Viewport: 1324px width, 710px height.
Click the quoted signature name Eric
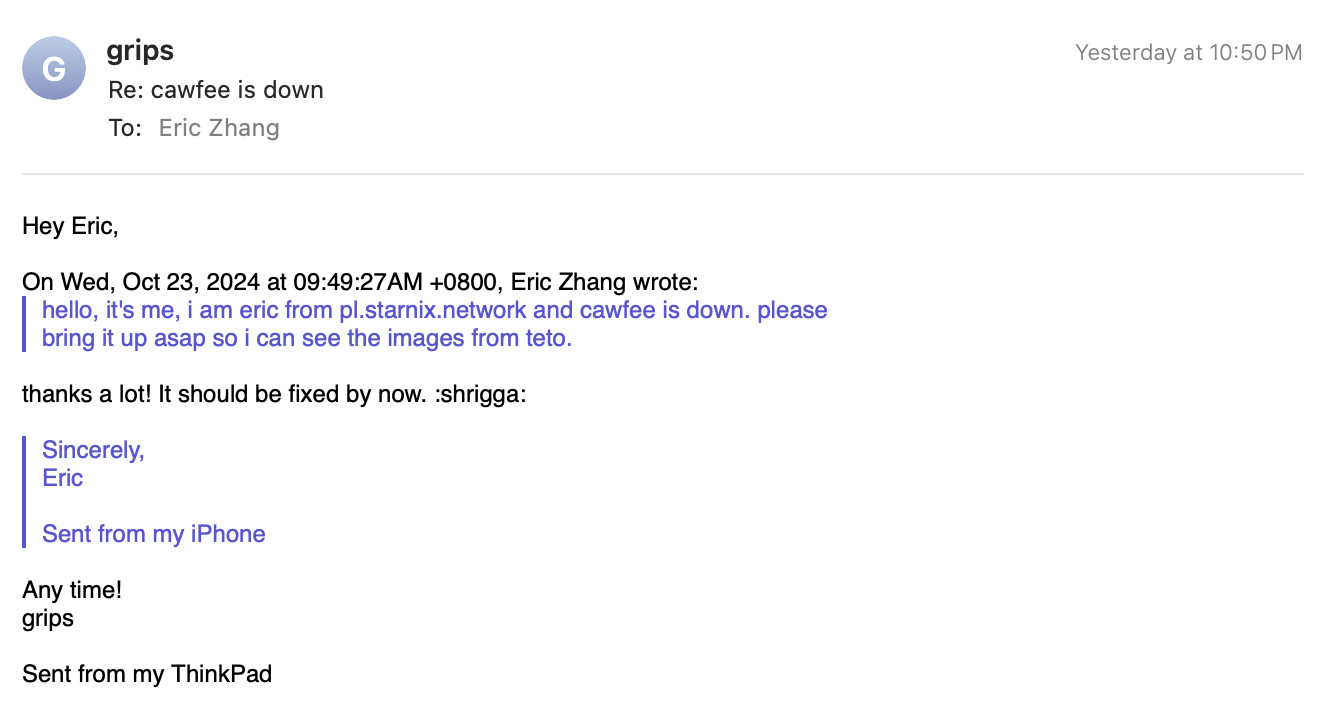(62, 478)
